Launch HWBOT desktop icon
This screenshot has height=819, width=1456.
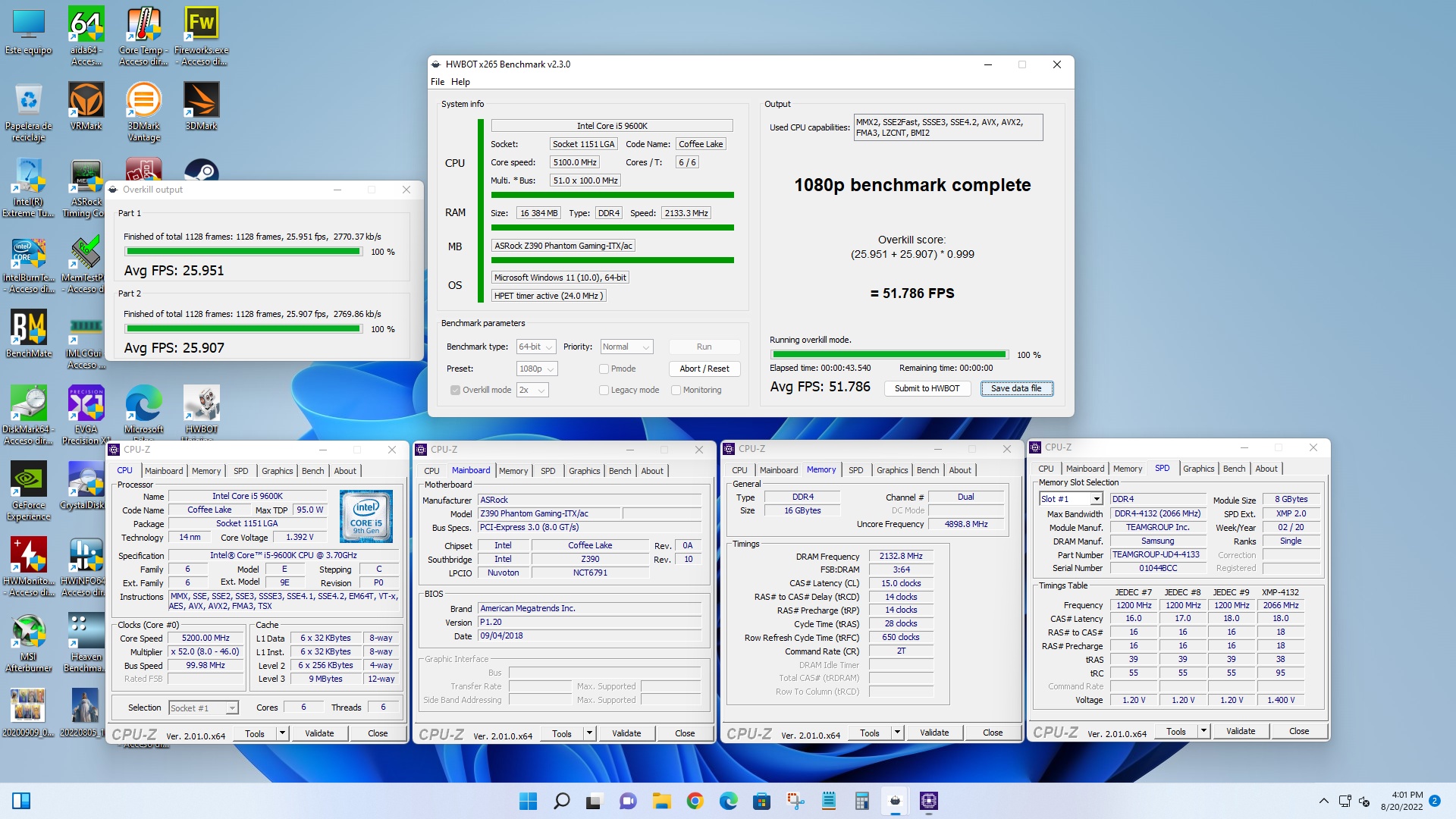[x=201, y=409]
